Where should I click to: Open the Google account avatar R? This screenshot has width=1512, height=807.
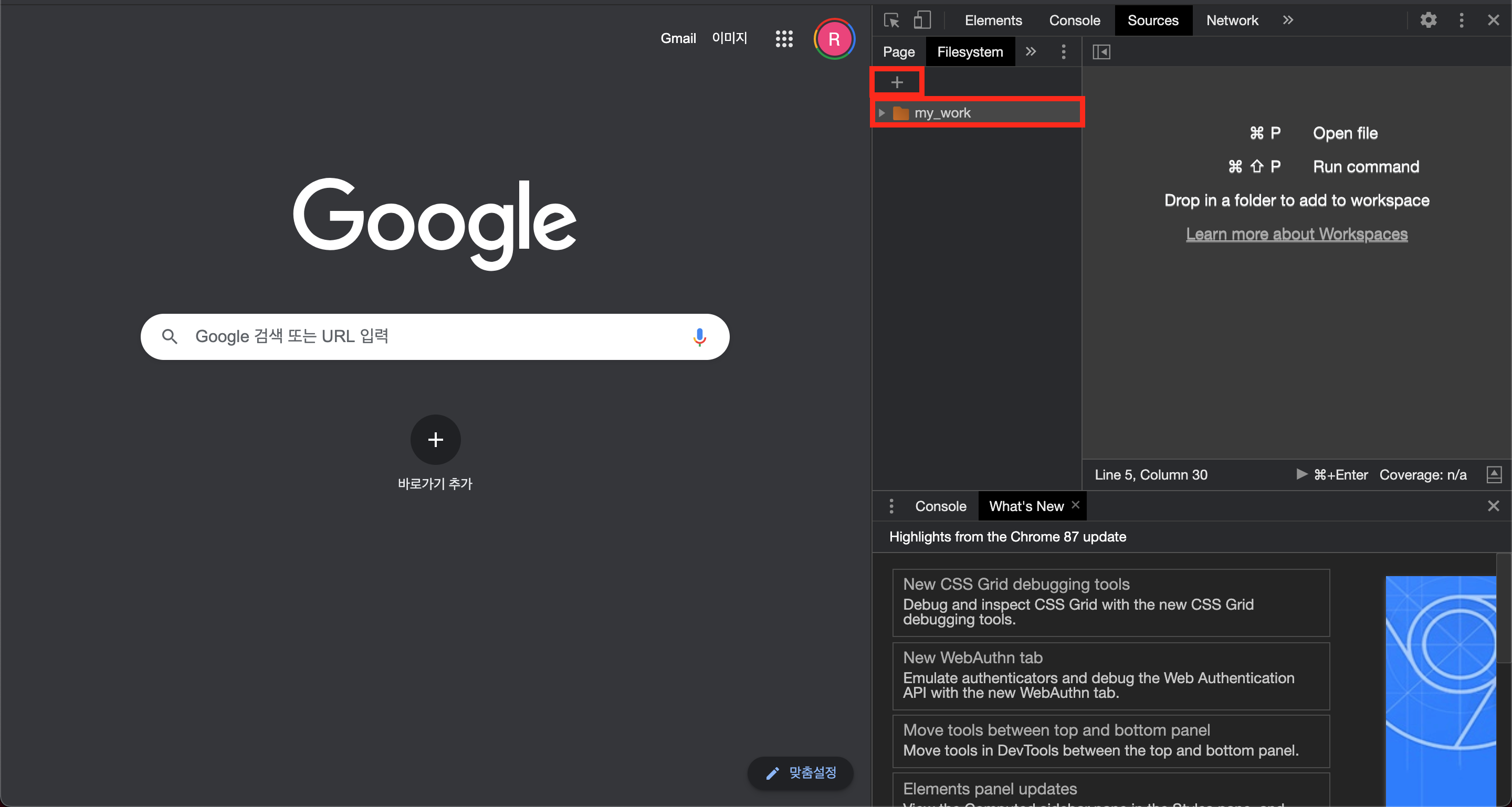[834, 39]
